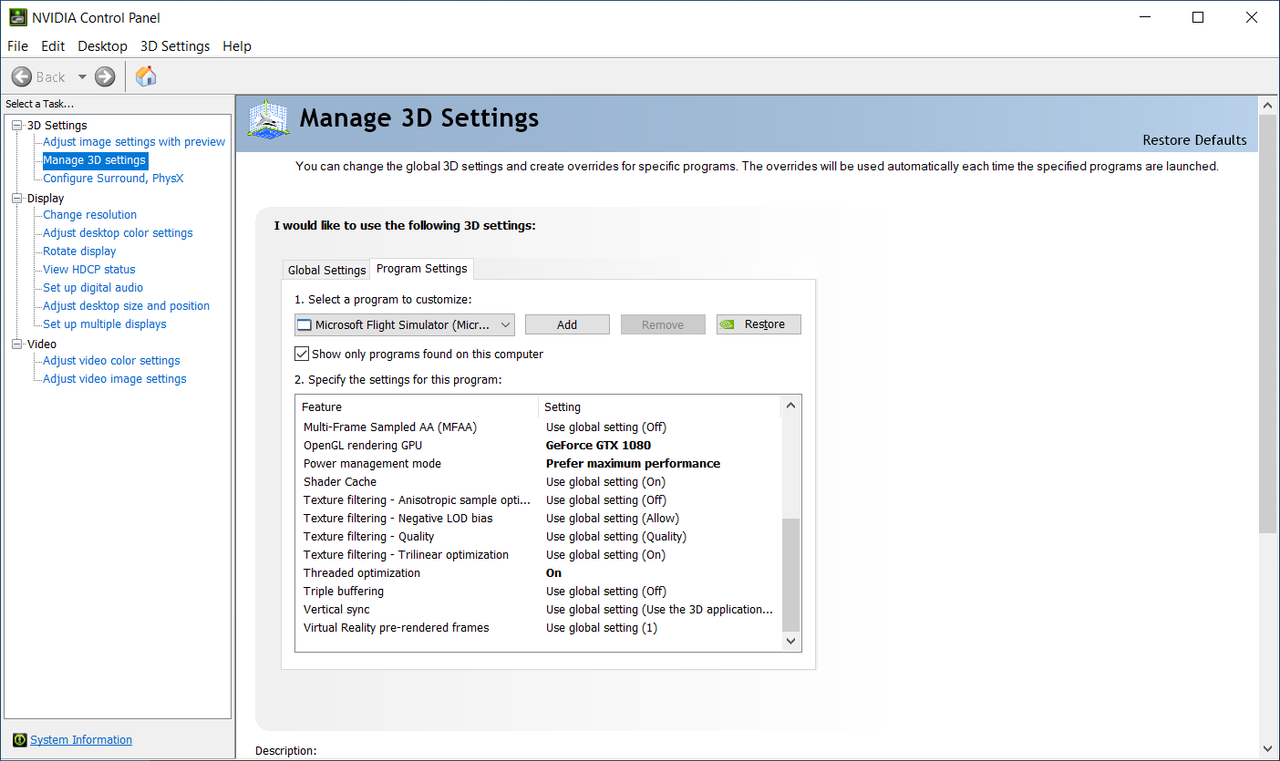Open Adjust video image settings
Viewport: 1280px width, 761px height.
click(x=115, y=379)
